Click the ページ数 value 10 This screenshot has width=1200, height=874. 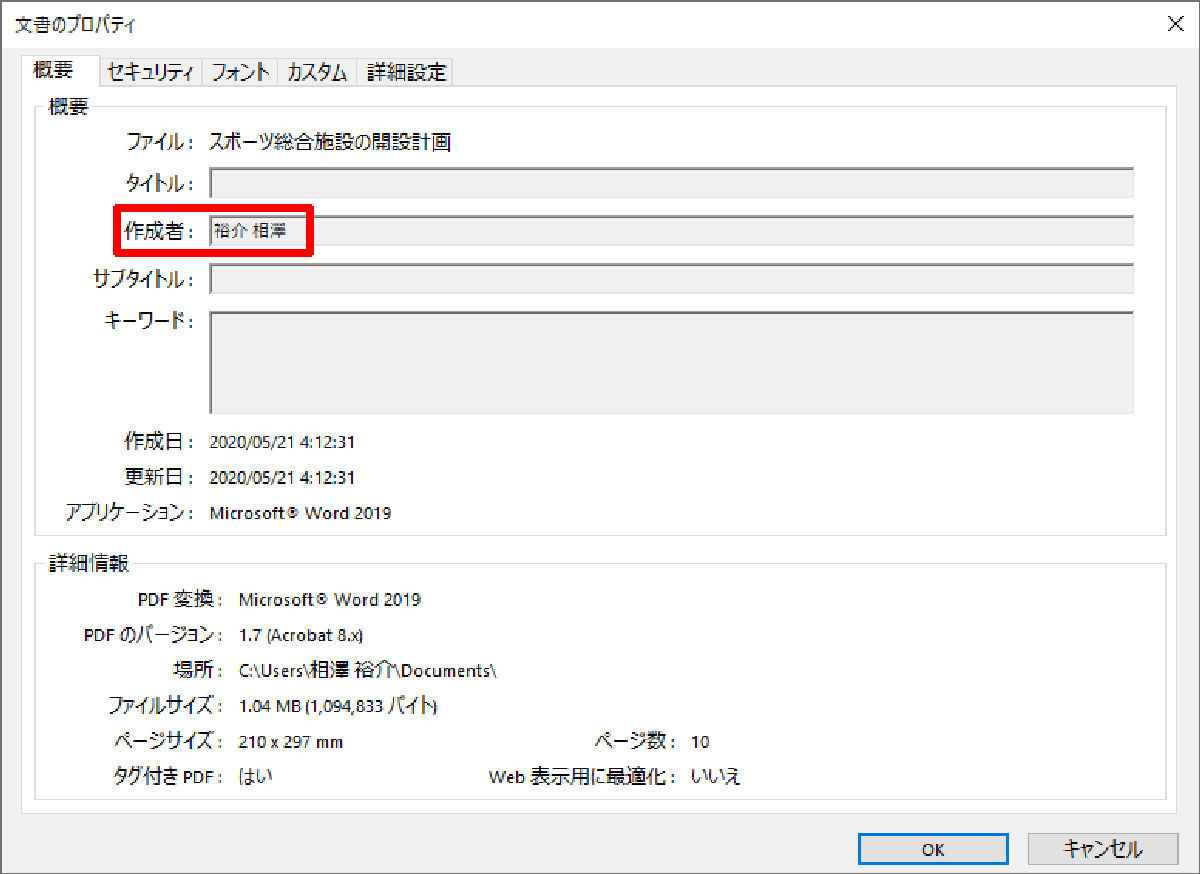tap(700, 742)
